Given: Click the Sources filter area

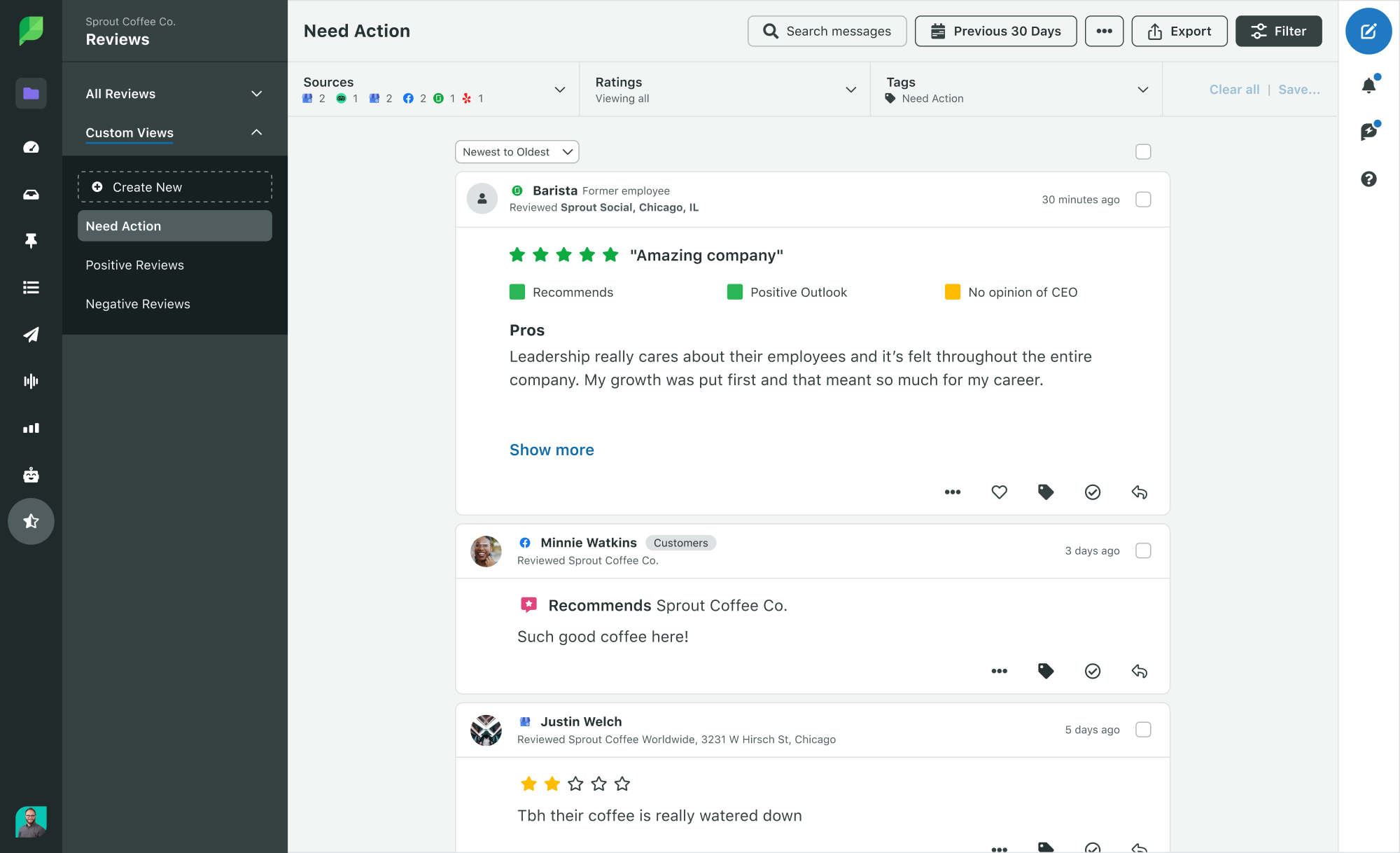Looking at the screenshot, I should click(434, 89).
